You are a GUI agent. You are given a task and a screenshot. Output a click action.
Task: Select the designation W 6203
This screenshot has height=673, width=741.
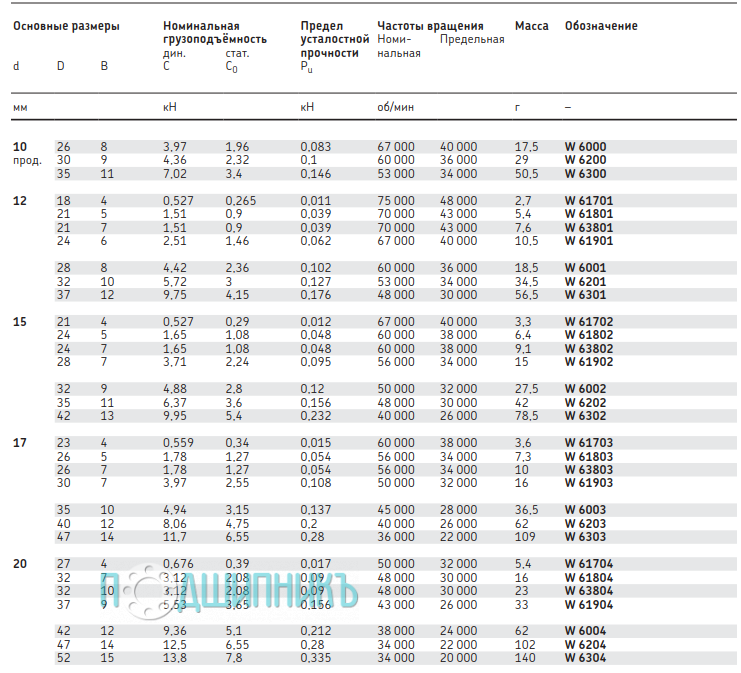585,524
